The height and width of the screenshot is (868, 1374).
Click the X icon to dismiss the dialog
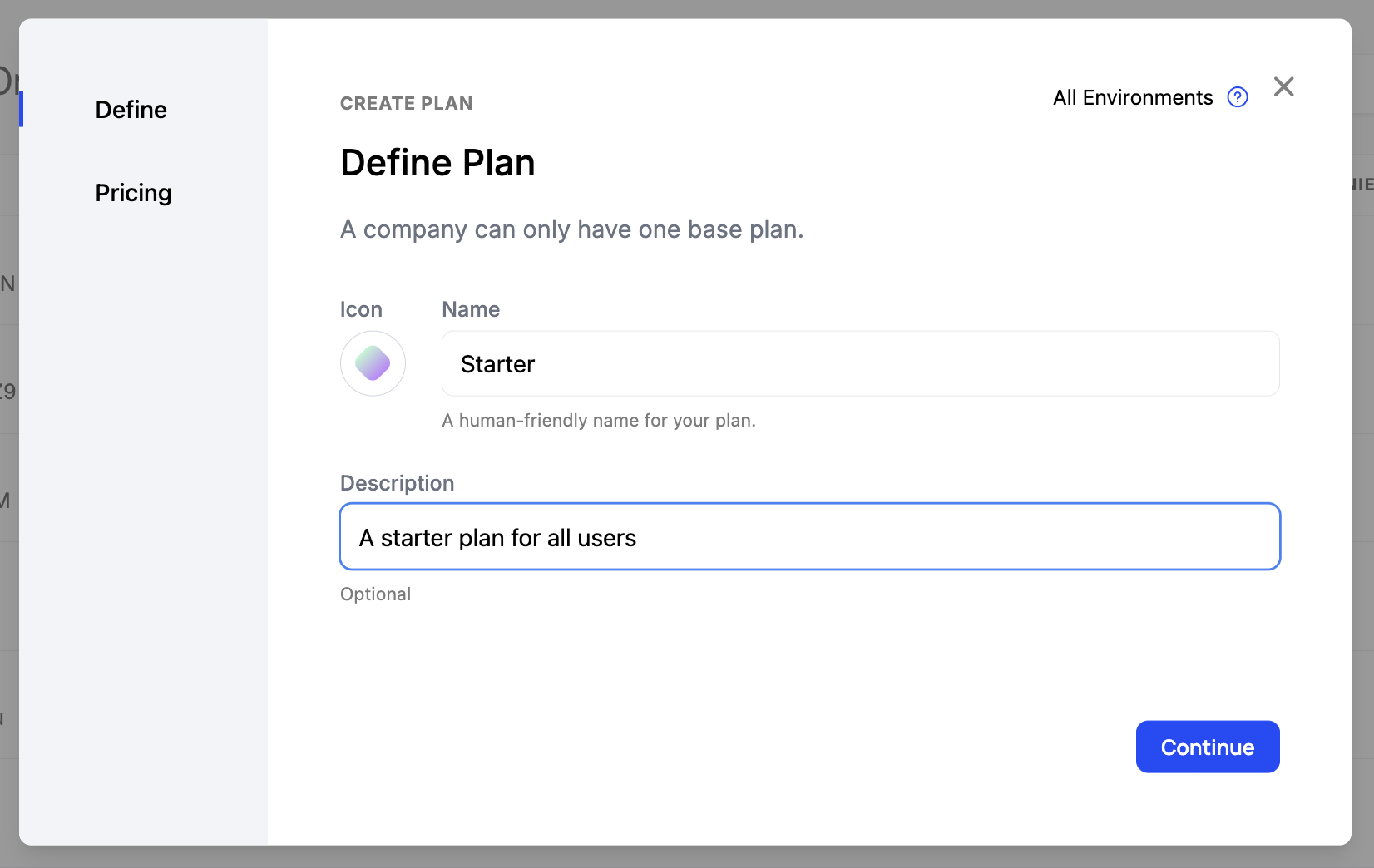[x=1283, y=86]
